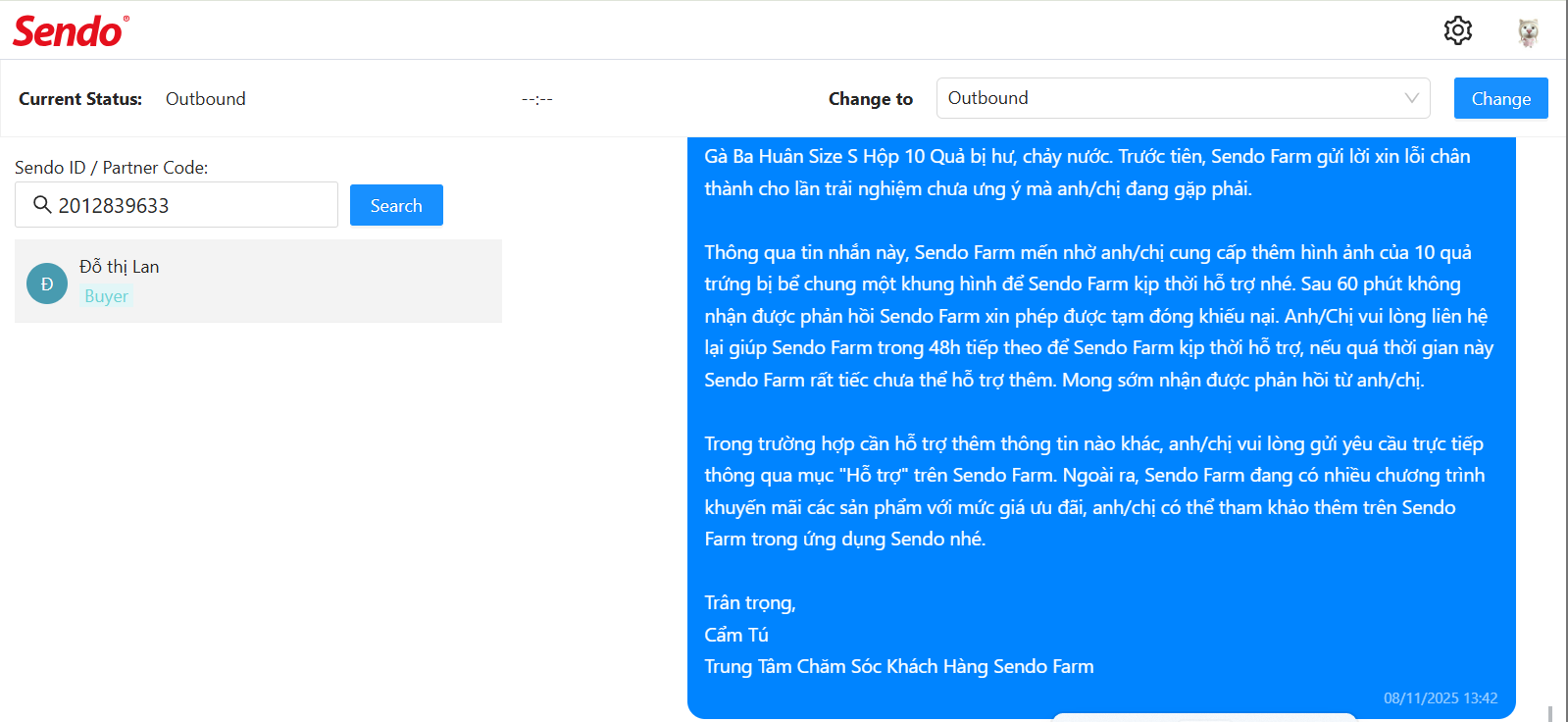1568x722 pixels.
Task: Click the Current Status Outbound value
Action: click(x=206, y=99)
